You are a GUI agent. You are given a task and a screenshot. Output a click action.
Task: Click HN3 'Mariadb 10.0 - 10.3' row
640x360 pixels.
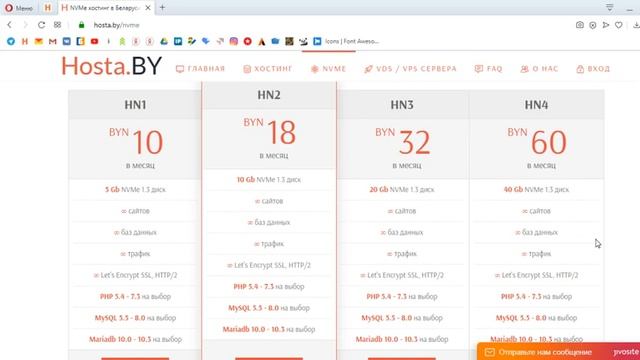pos(402,339)
